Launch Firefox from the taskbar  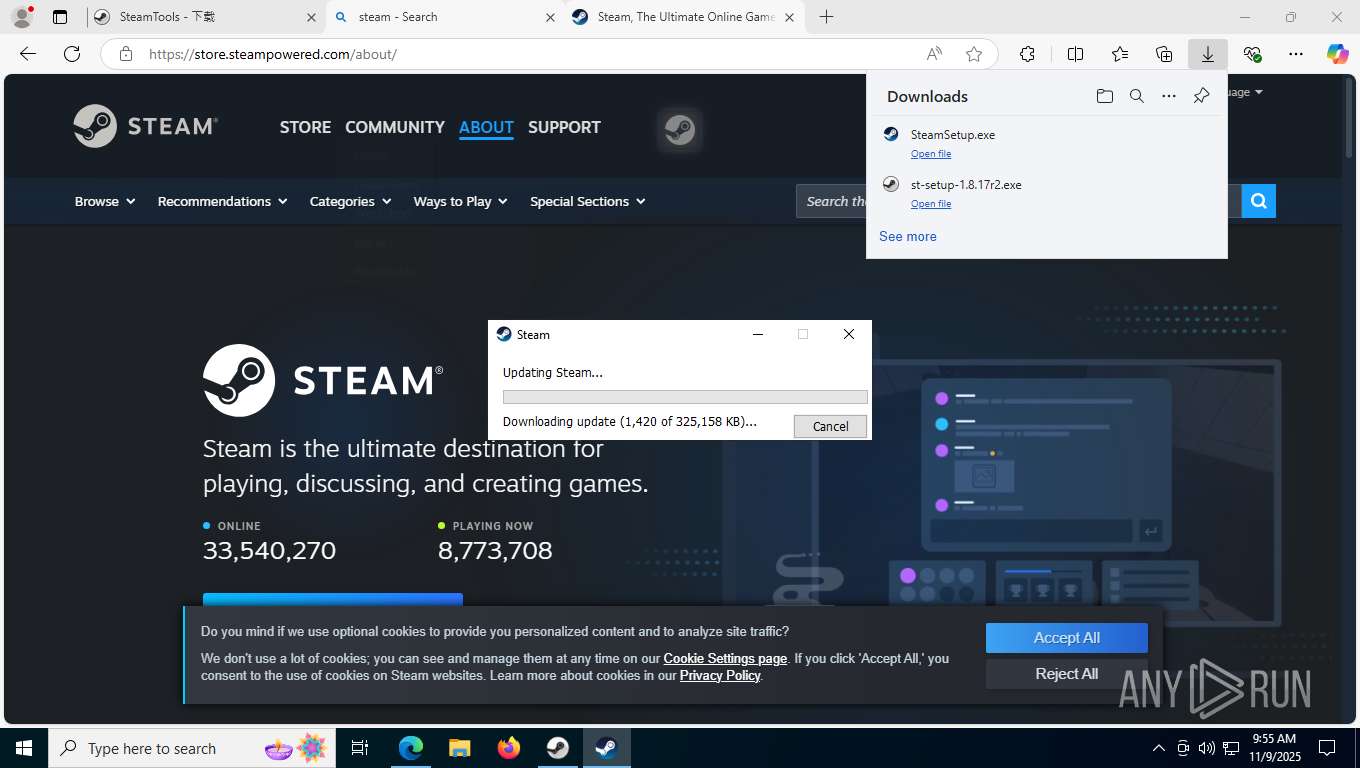(509, 748)
